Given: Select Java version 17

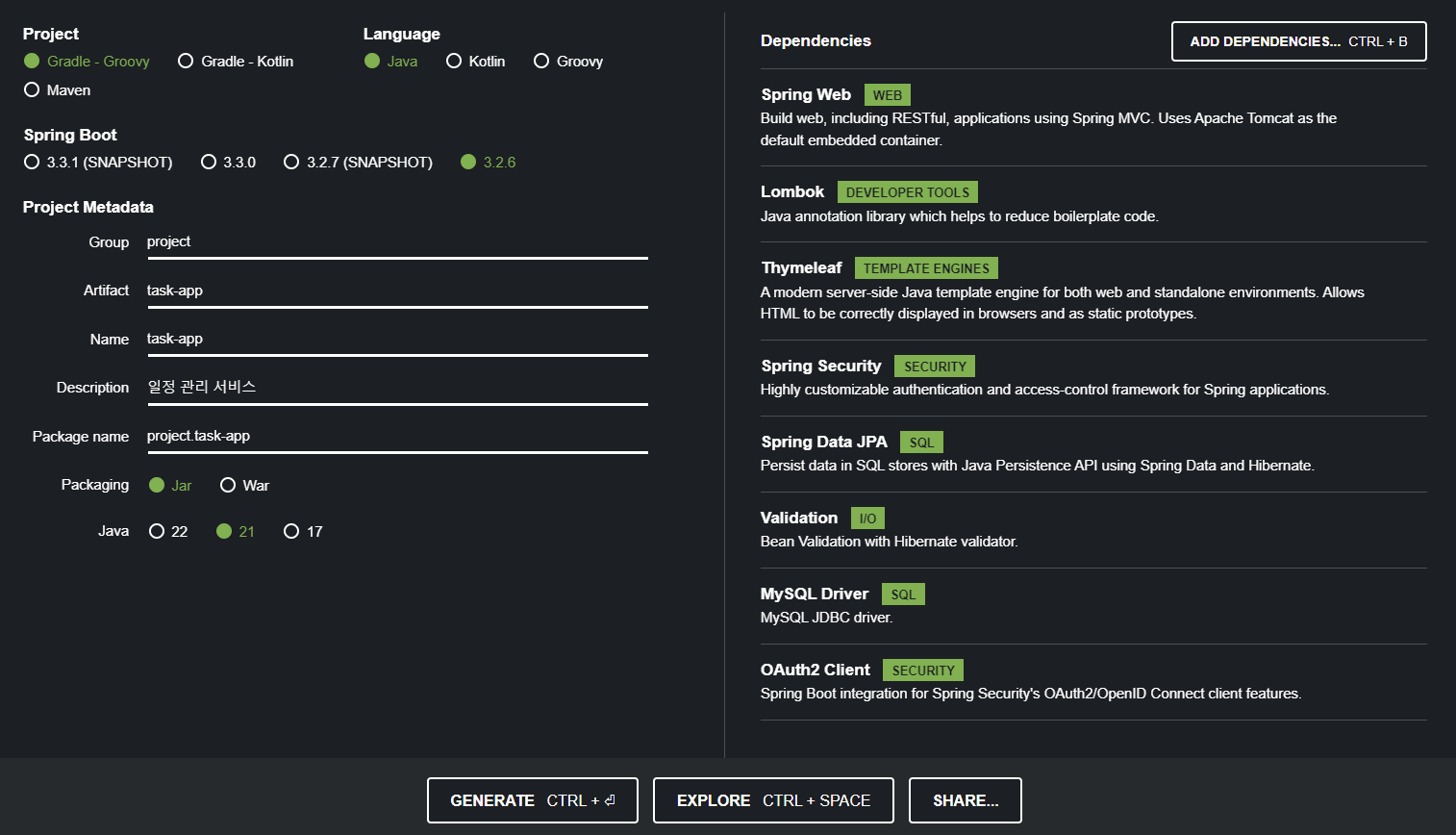Looking at the screenshot, I should coord(303,531).
